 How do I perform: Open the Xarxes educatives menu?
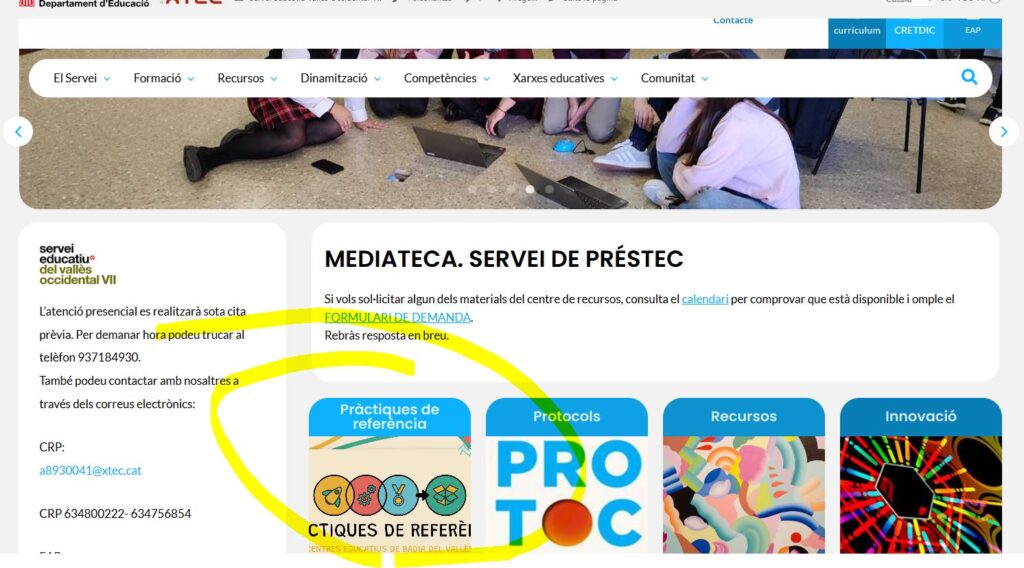(565, 78)
